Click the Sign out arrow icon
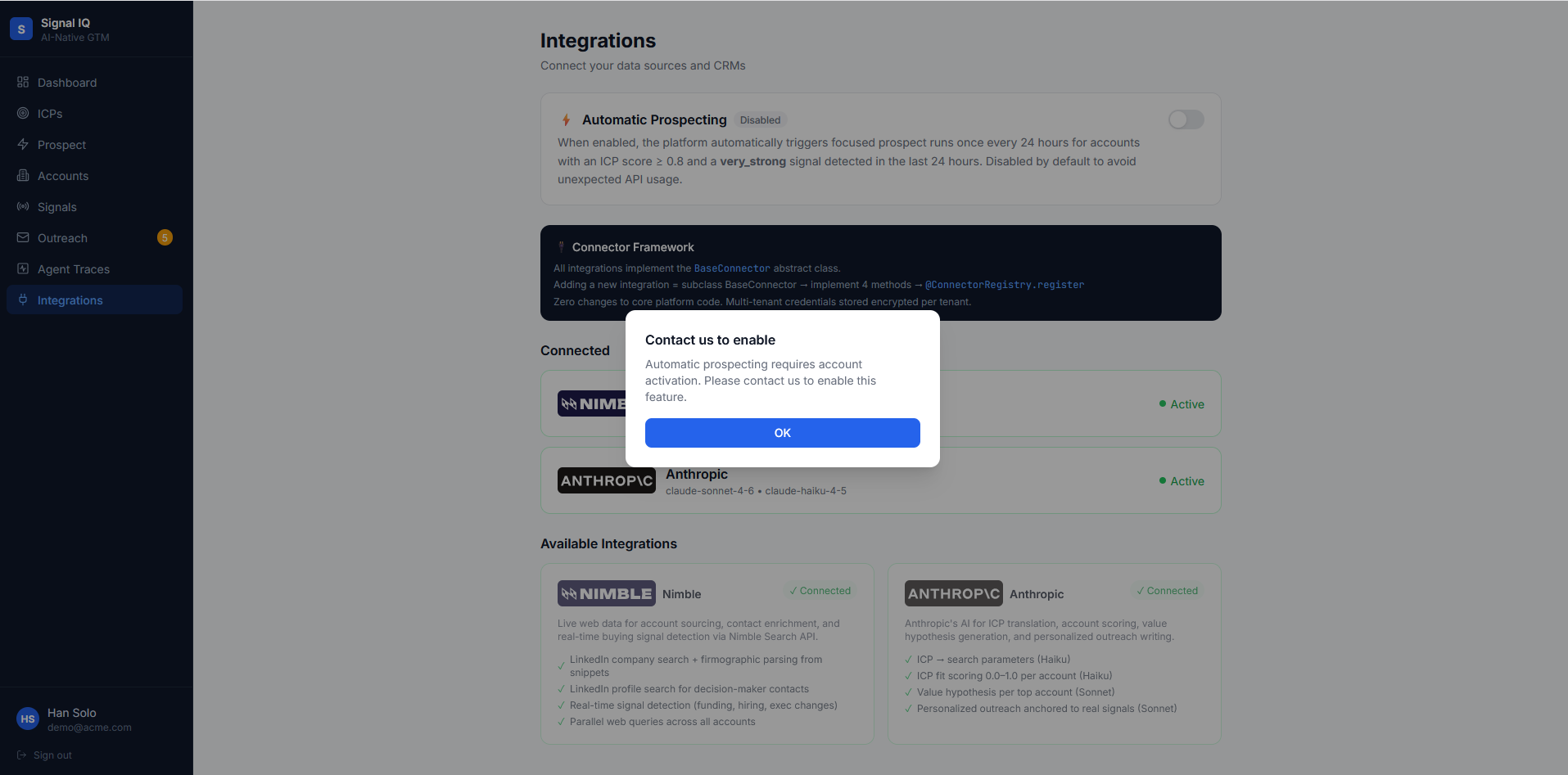 (x=22, y=755)
